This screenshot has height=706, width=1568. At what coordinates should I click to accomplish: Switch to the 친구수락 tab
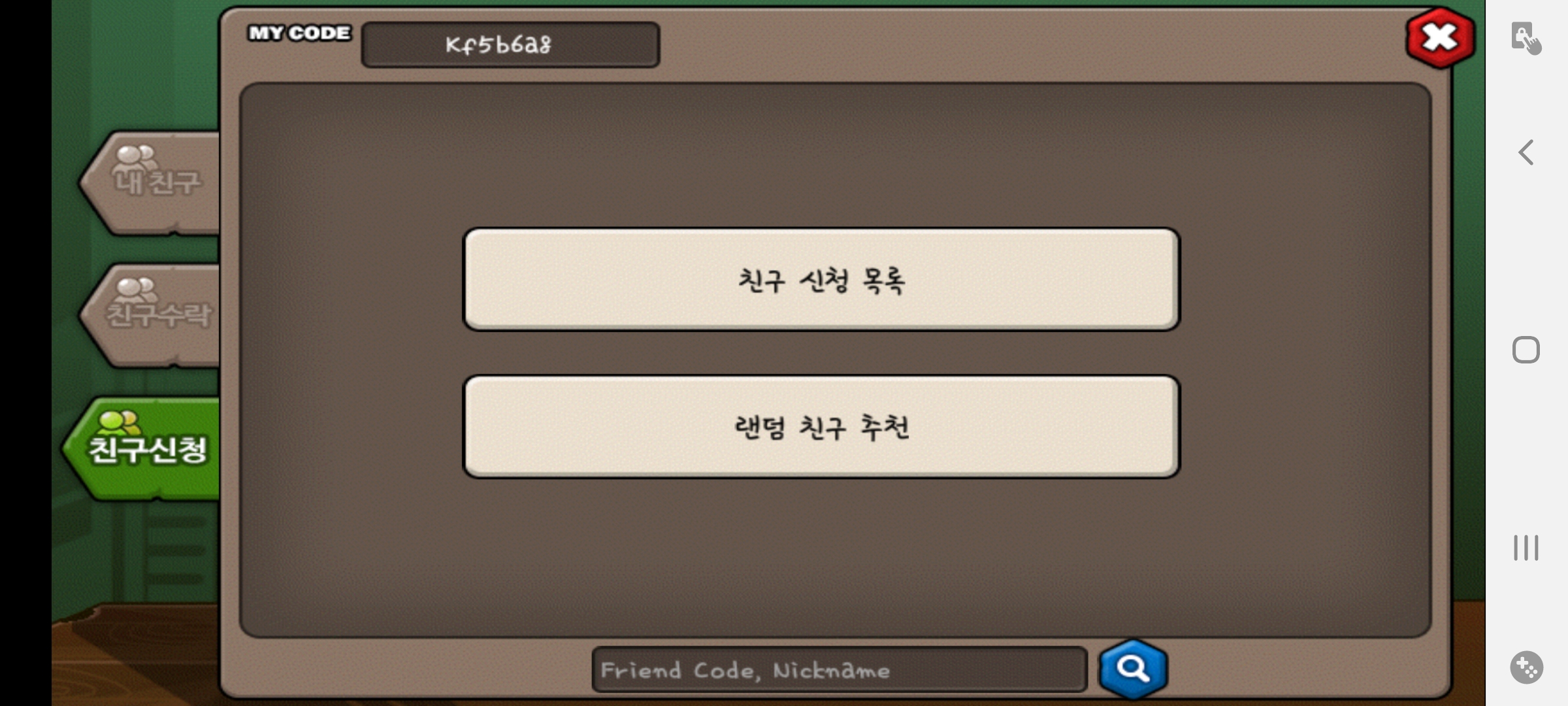(x=150, y=315)
